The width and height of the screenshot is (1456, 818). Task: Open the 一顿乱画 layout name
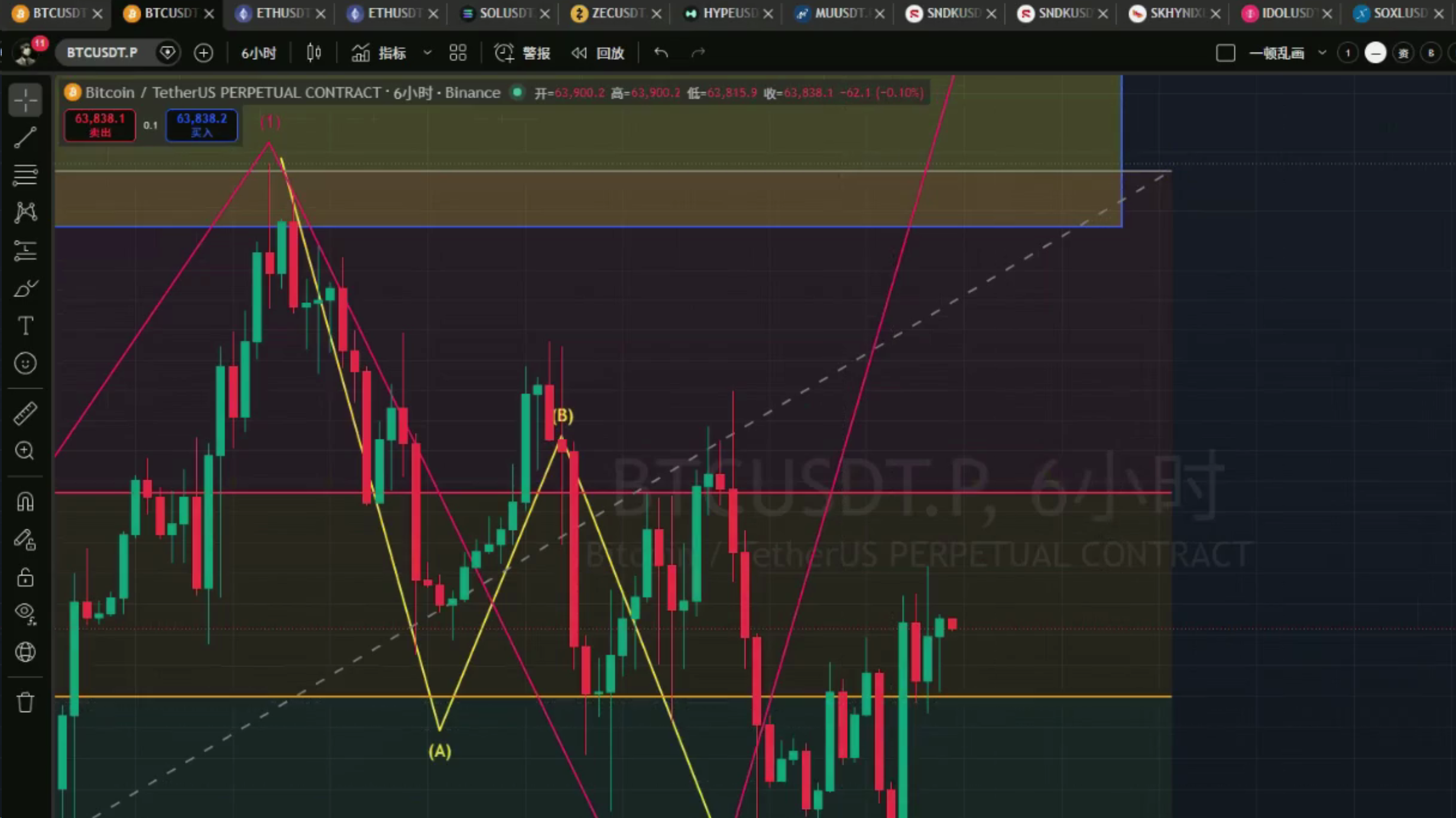tap(1277, 53)
